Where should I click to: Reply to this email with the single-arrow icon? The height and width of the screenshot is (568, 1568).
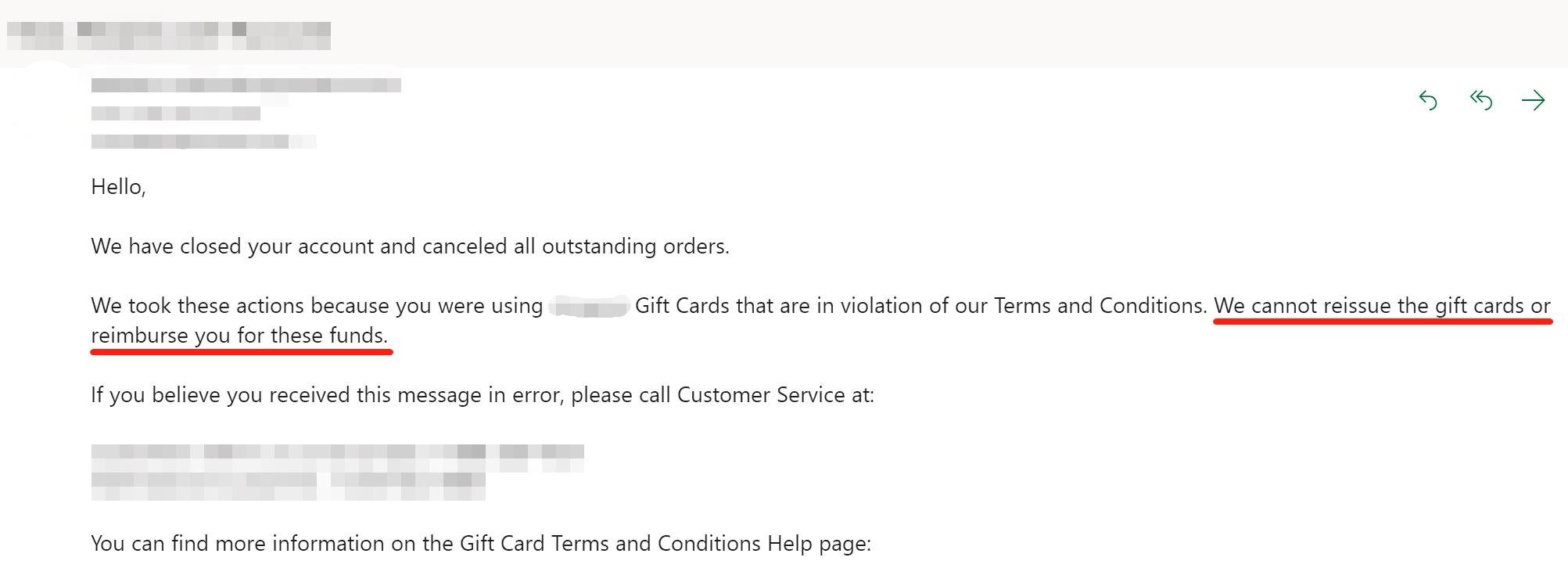[x=1428, y=100]
